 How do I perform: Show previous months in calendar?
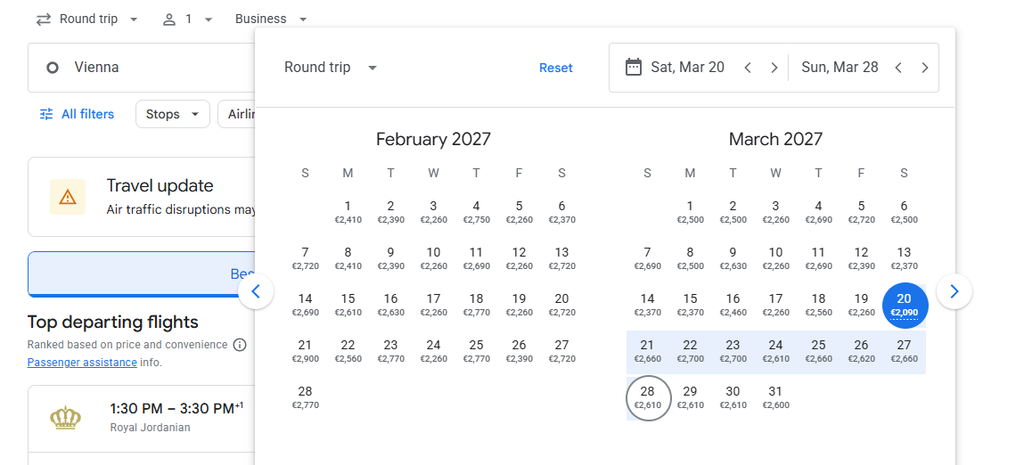[256, 291]
